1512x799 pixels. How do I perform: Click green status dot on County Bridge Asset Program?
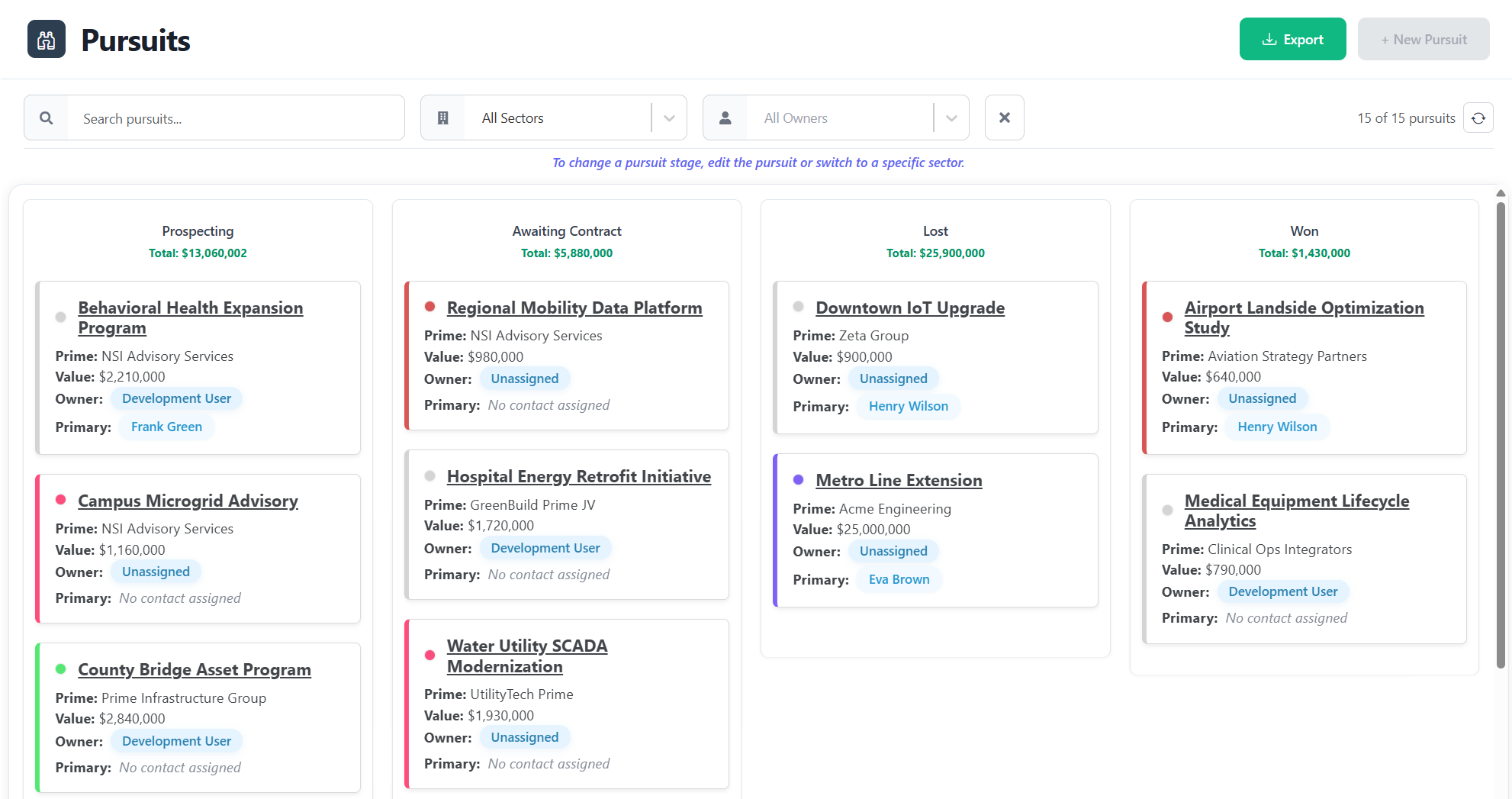pyautogui.click(x=61, y=669)
